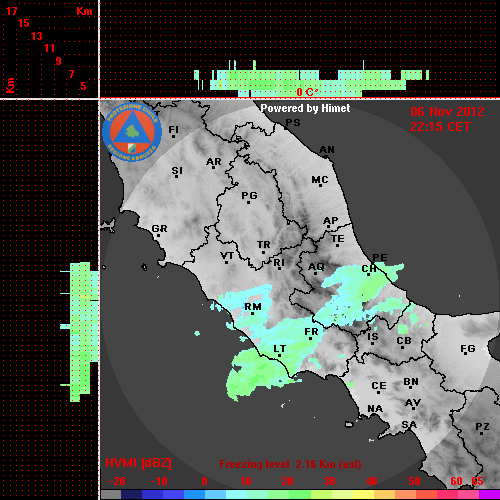Screen dimensions: 500x500
Task: Click the "50" value on the dBZ scale
Action: [x=414, y=481]
